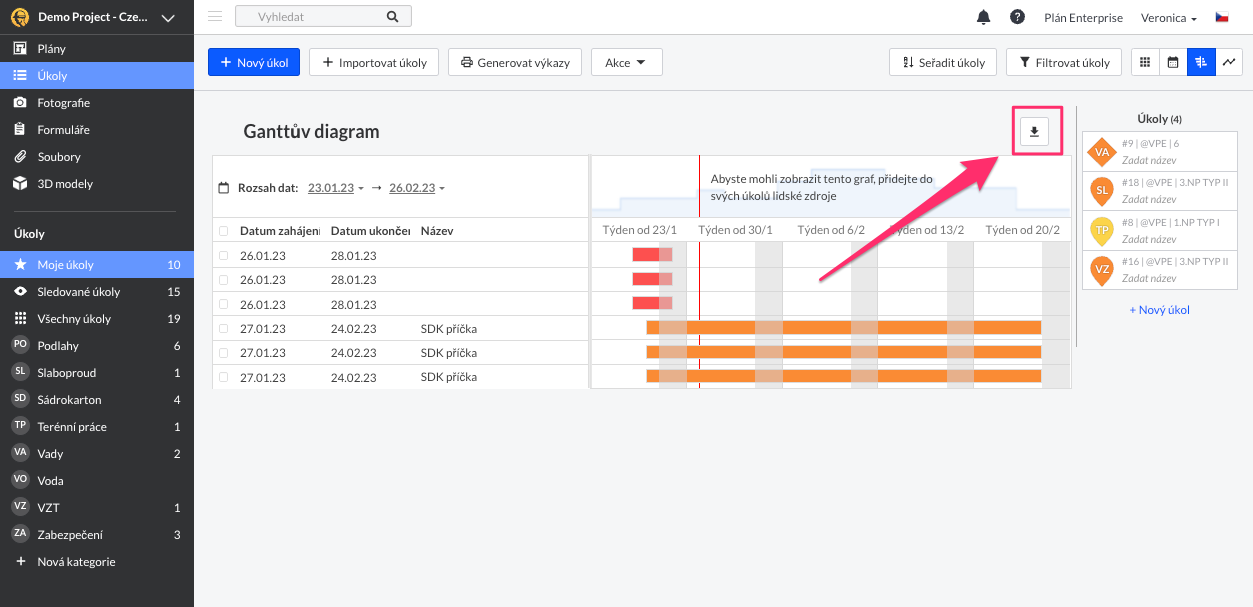
Task: Click the search magnifier icon
Action: point(392,17)
